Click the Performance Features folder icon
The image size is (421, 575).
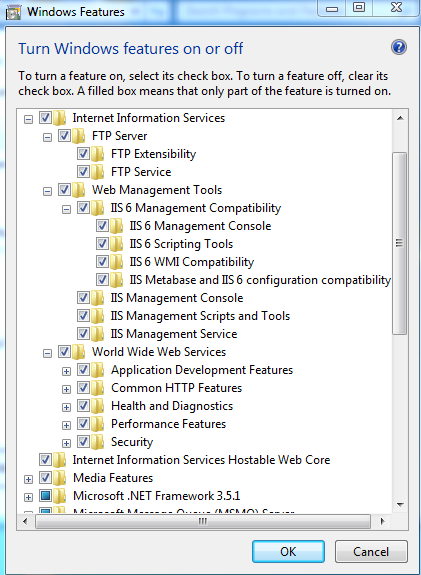click(98, 424)
